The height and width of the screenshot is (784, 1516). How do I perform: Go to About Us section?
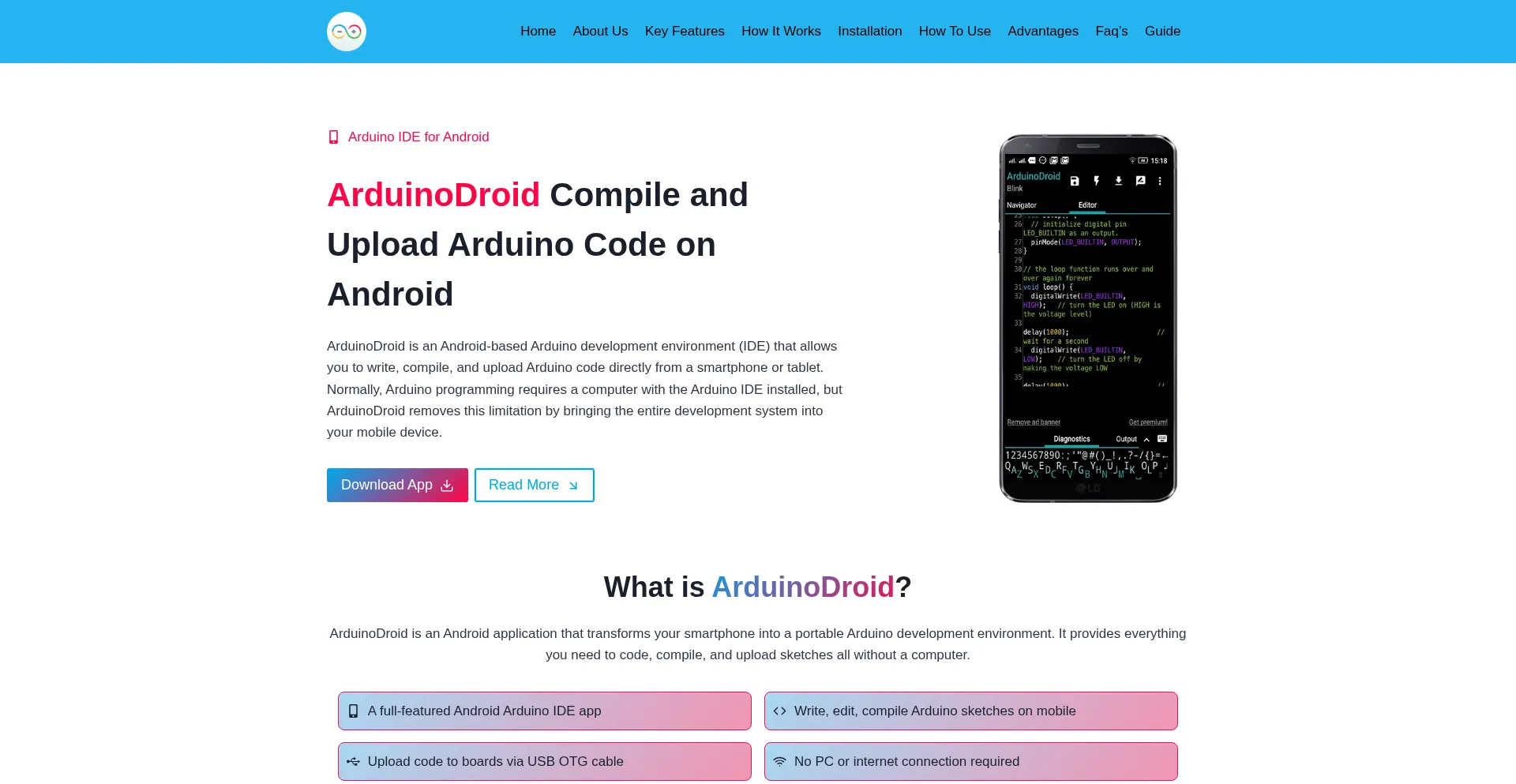tap(600, 31)
